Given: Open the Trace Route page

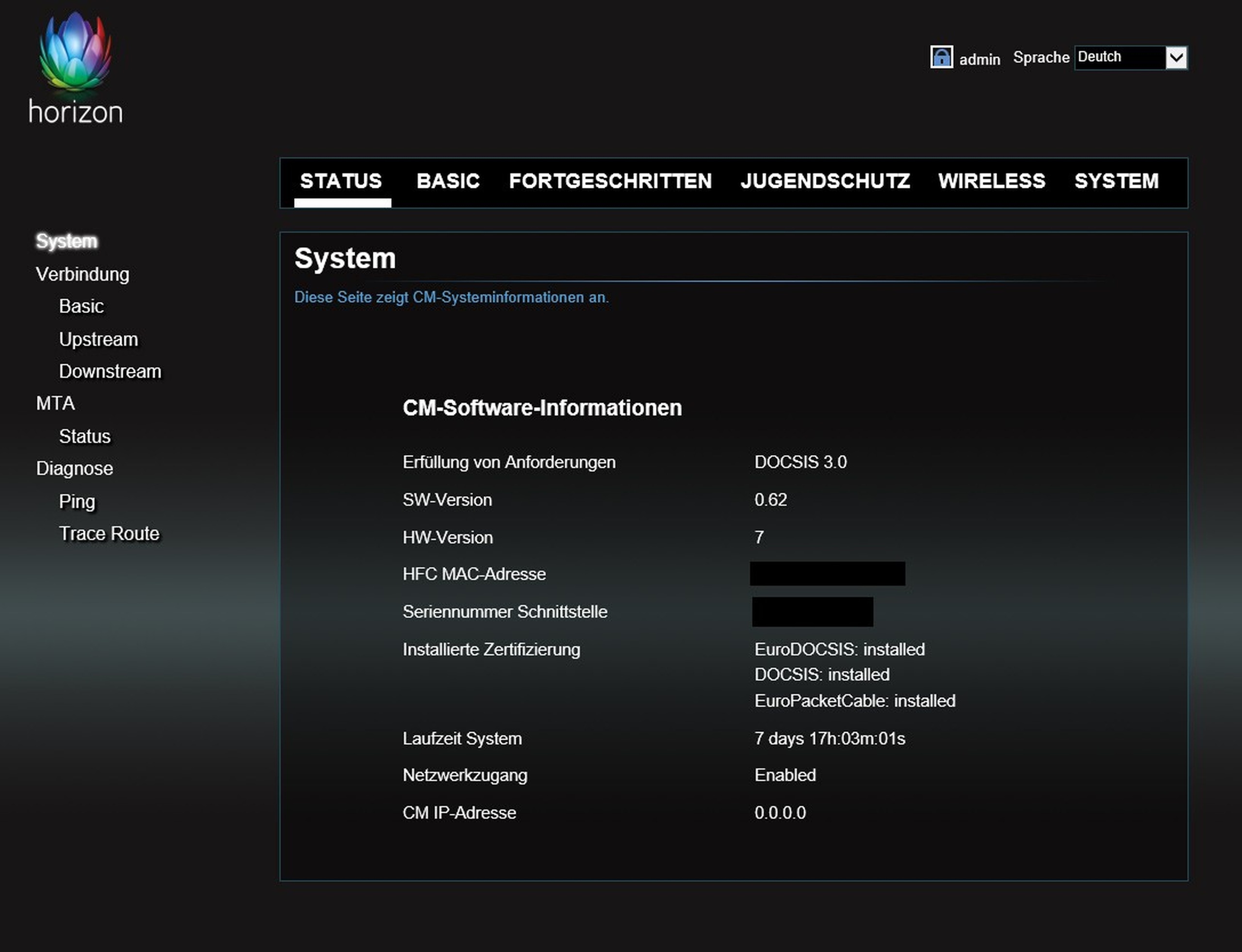Looking at the screenshot, I should [x=109, y=534].
